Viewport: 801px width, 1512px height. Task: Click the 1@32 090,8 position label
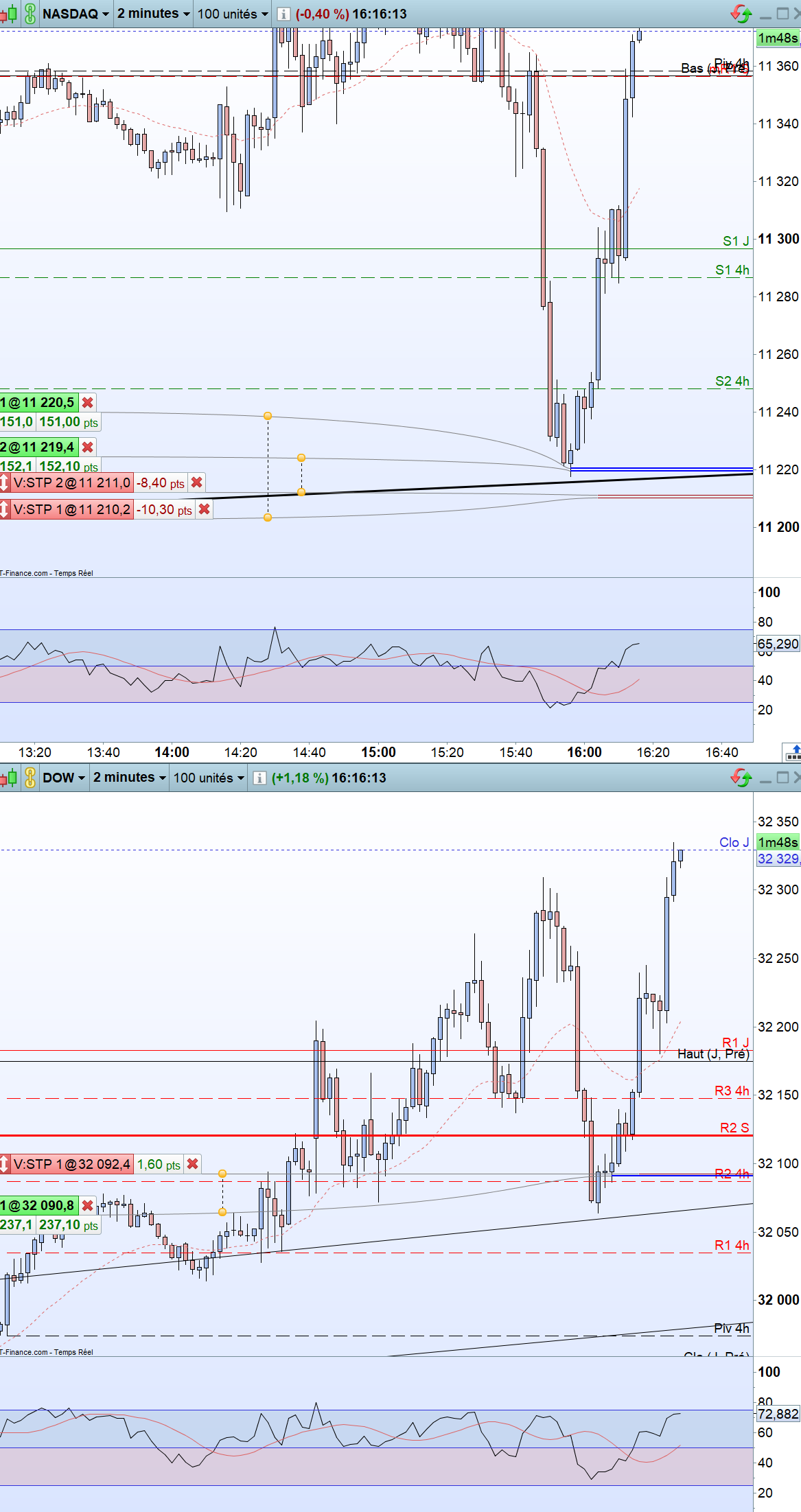point(39,1205)
